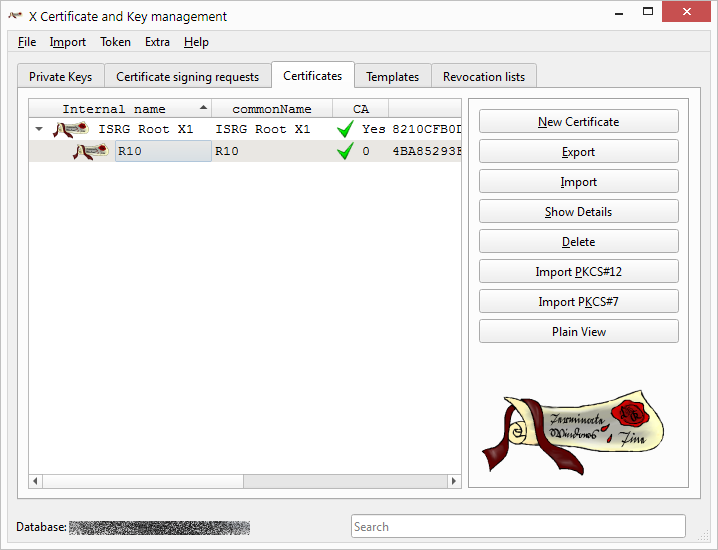Screen dimensions: 718x550
Task: Click the ISRG Root X1 certificate icon
Action: point(71,130)
